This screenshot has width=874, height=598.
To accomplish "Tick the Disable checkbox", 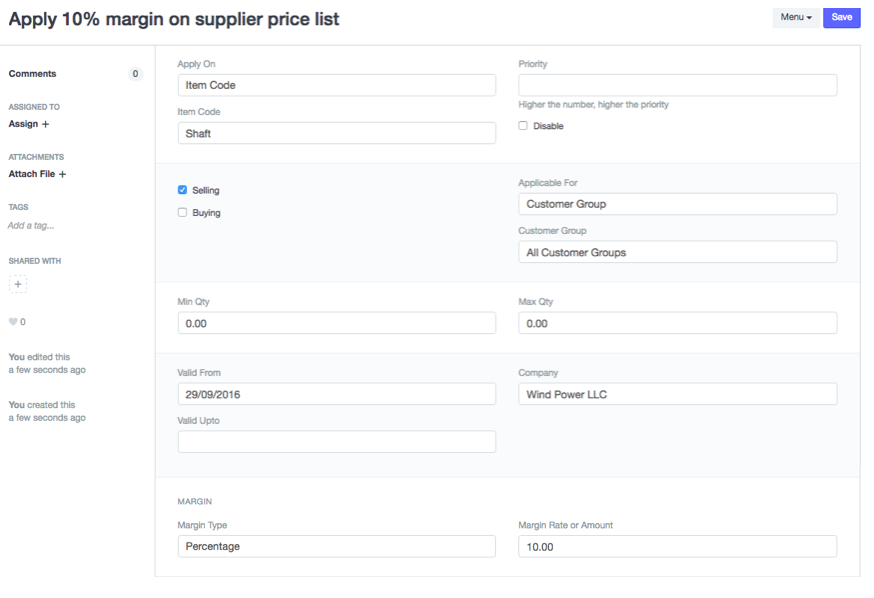I will coord(523,126).
